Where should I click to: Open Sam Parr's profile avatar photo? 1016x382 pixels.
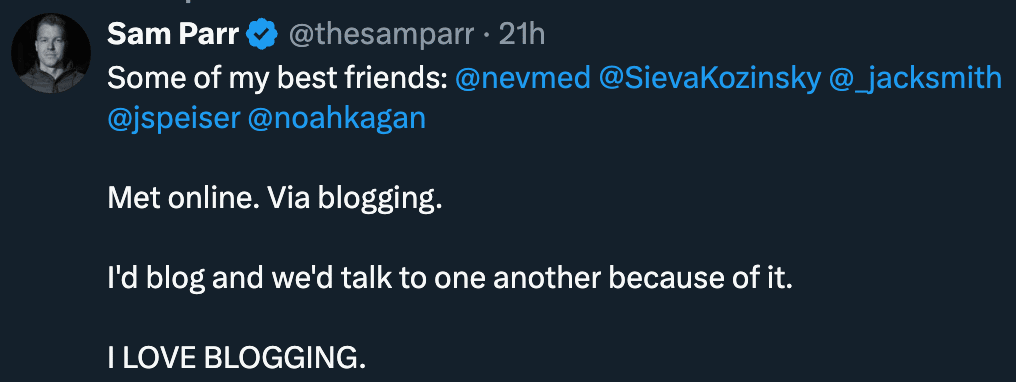[51, 53]
